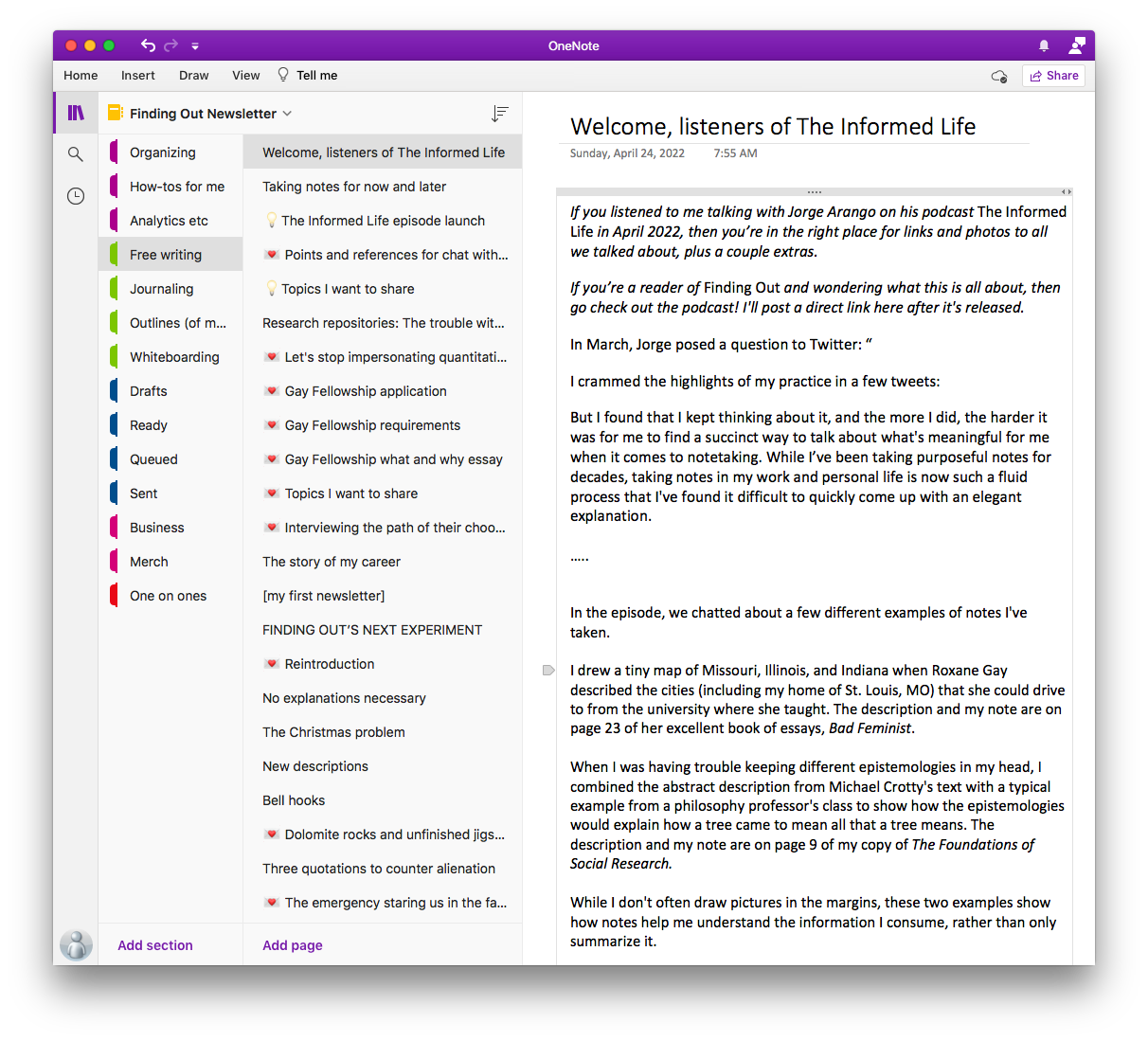The image size is (1148, 1041).
Task: Open page New descriptions
Action: tap(383, 766)
